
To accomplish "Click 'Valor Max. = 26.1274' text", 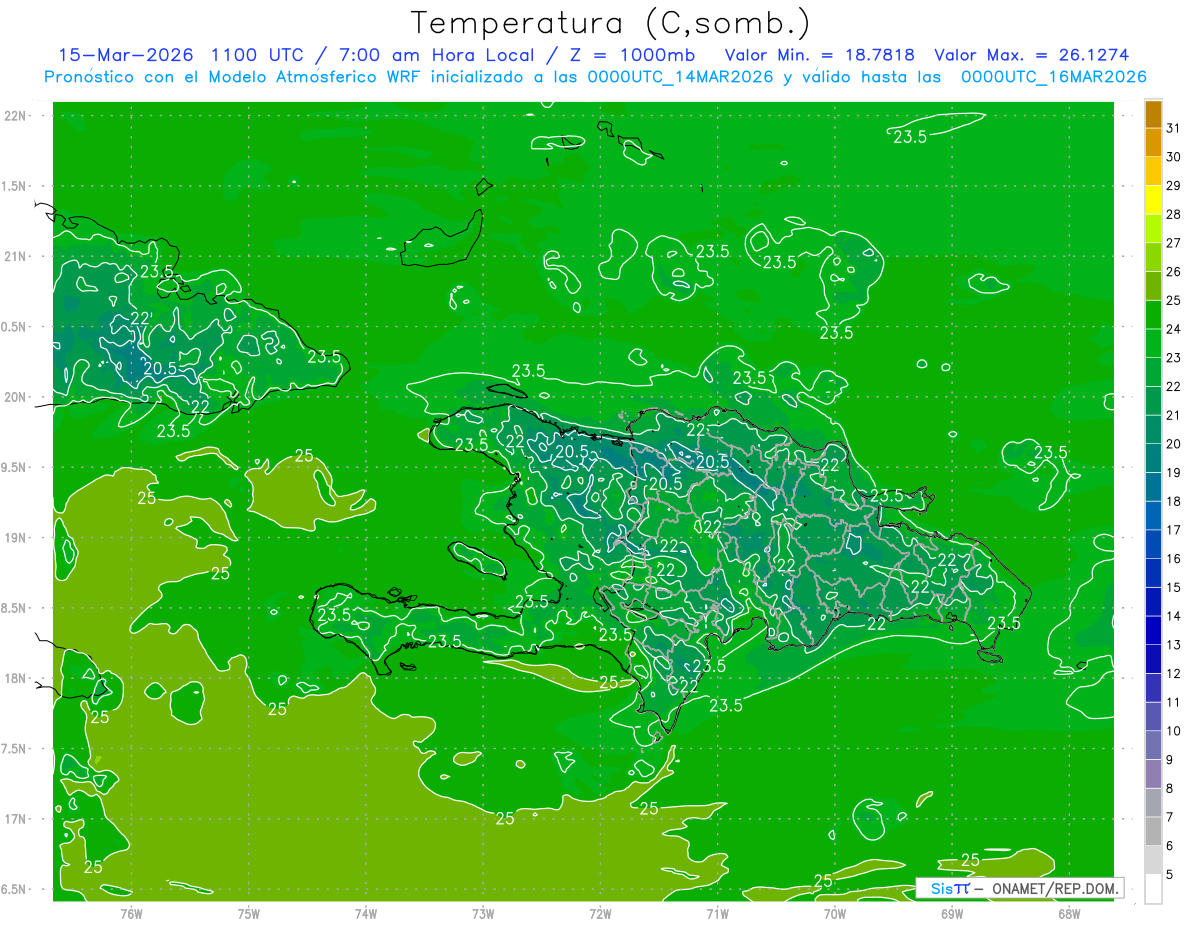I will (x=1031, y=55).
